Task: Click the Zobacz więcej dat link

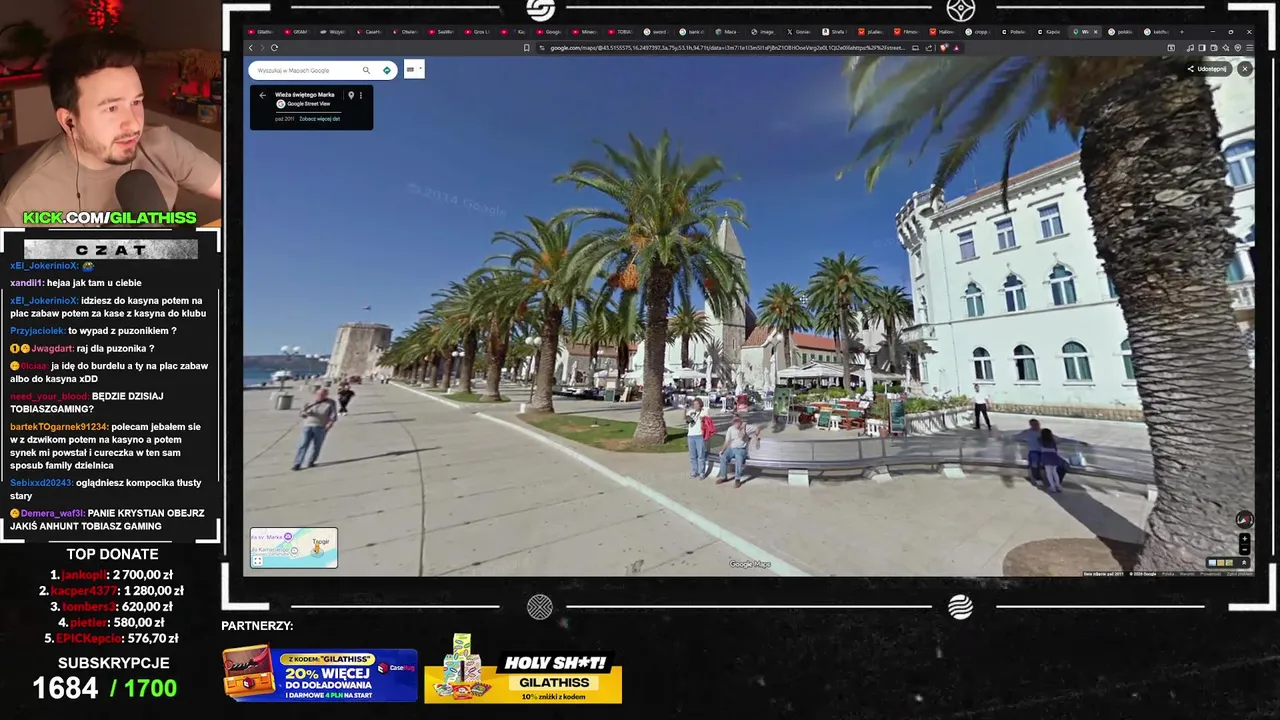Action: pos(320,118)
